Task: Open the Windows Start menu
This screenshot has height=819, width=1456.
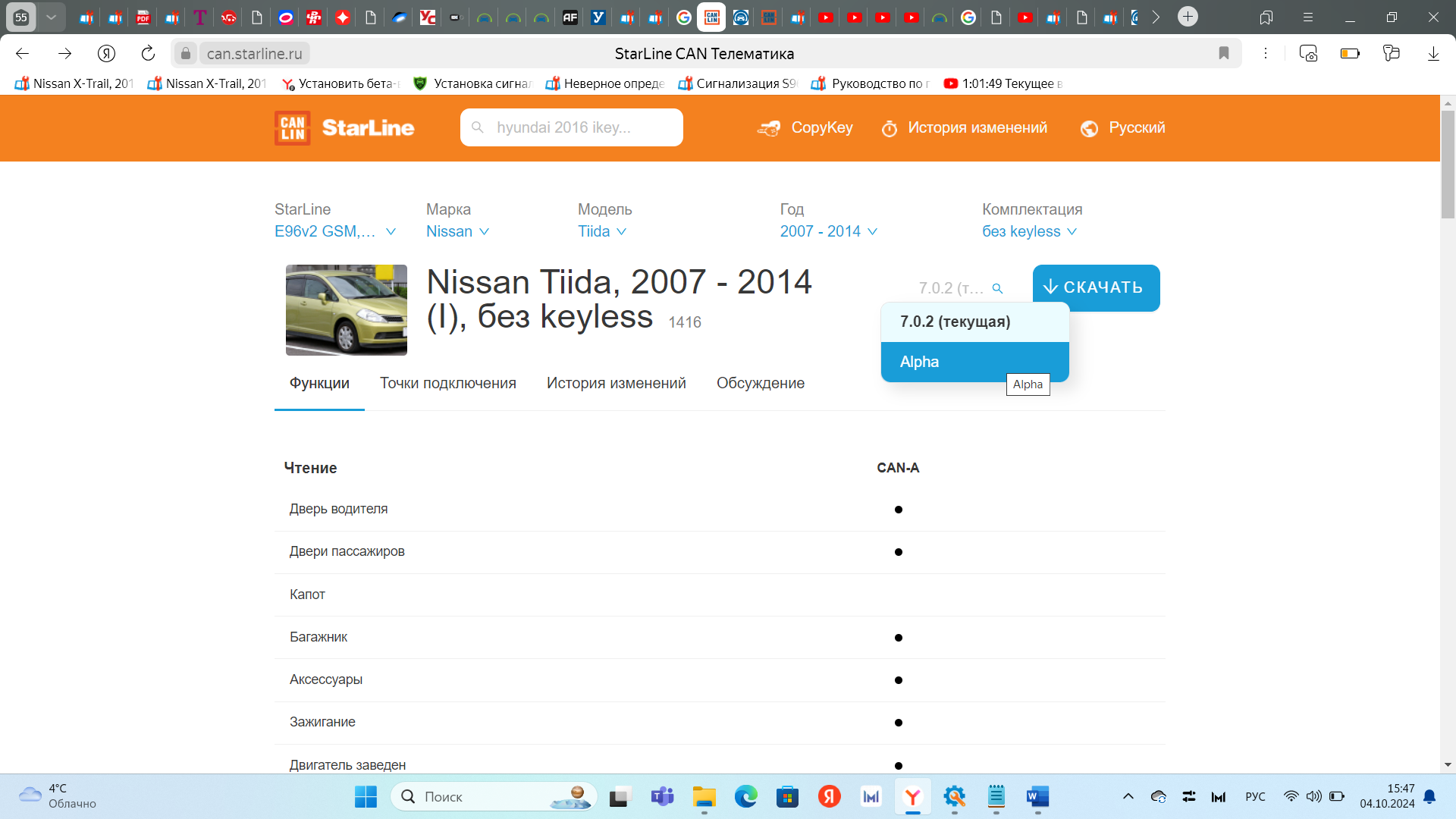Action: coord(366,796)
